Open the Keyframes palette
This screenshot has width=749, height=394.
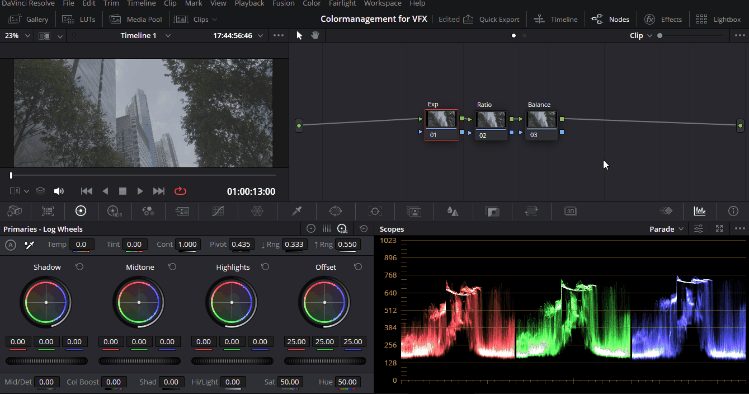click(666, 211)
